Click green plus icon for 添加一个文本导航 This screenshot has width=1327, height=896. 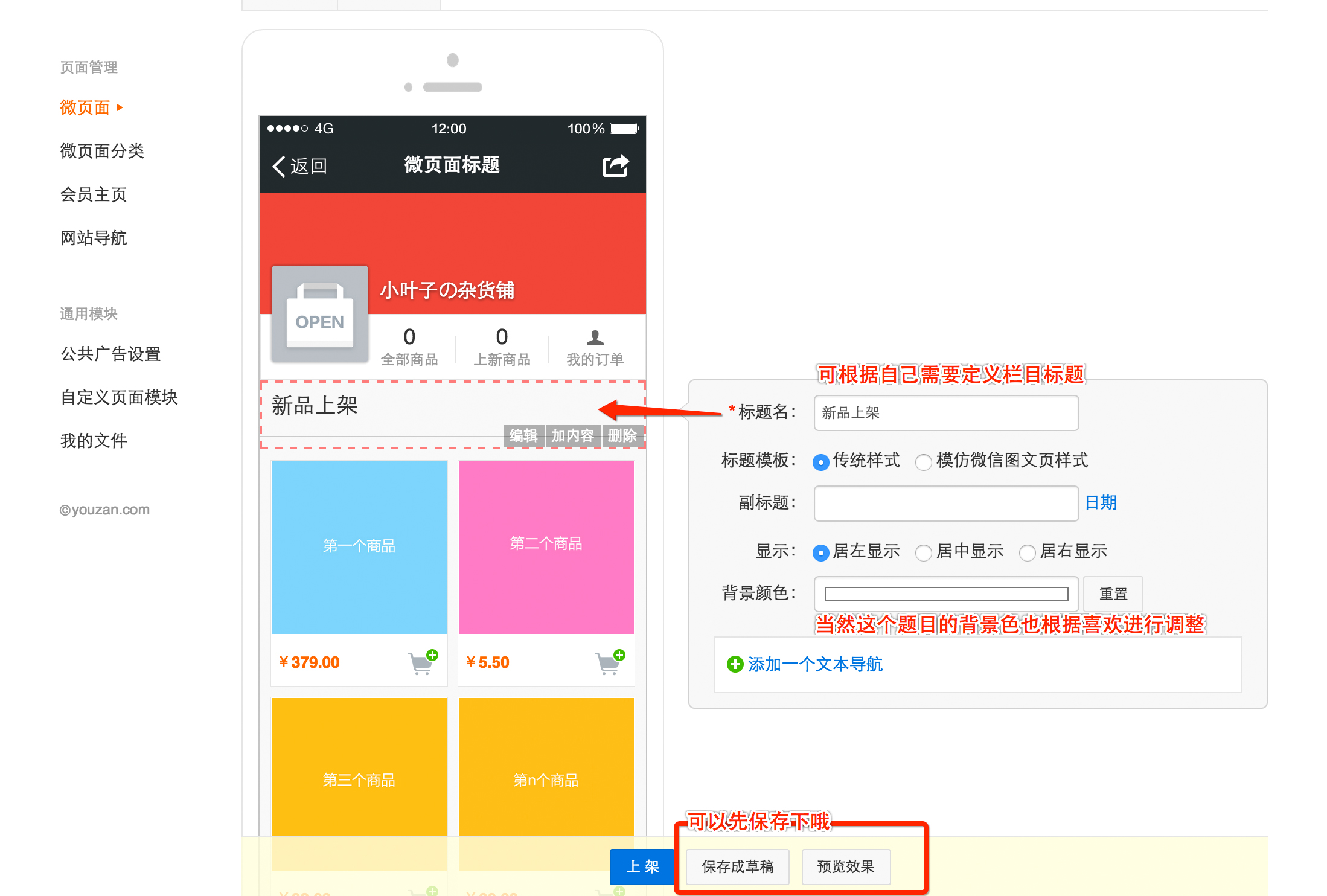pos(735,664)
